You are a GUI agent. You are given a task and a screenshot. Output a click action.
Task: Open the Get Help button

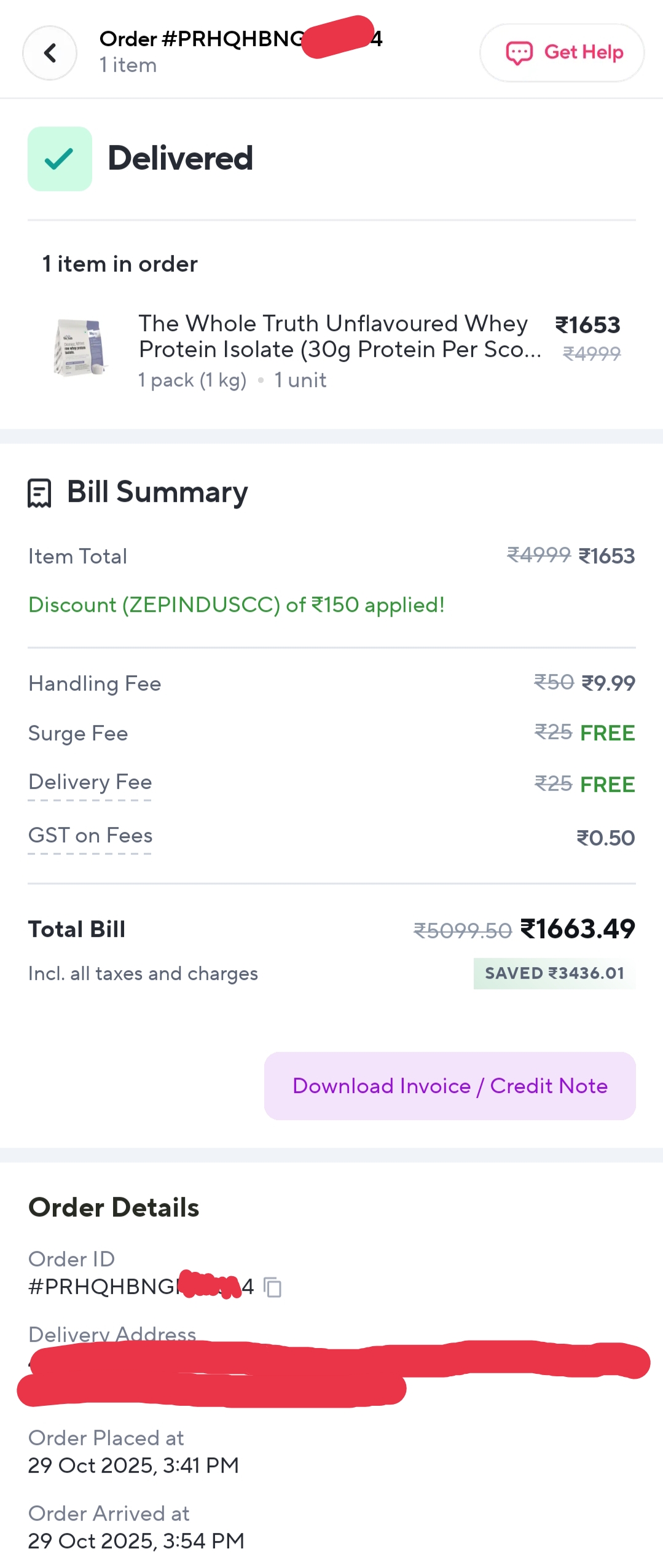pos(562,53)
